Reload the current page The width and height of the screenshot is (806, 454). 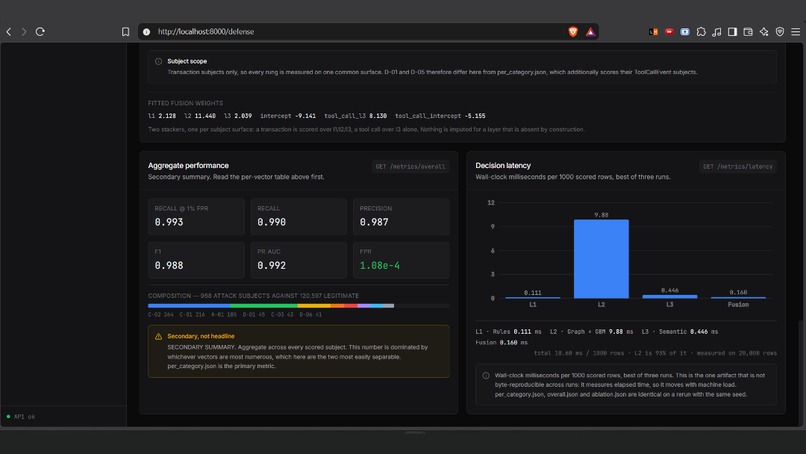40,32
